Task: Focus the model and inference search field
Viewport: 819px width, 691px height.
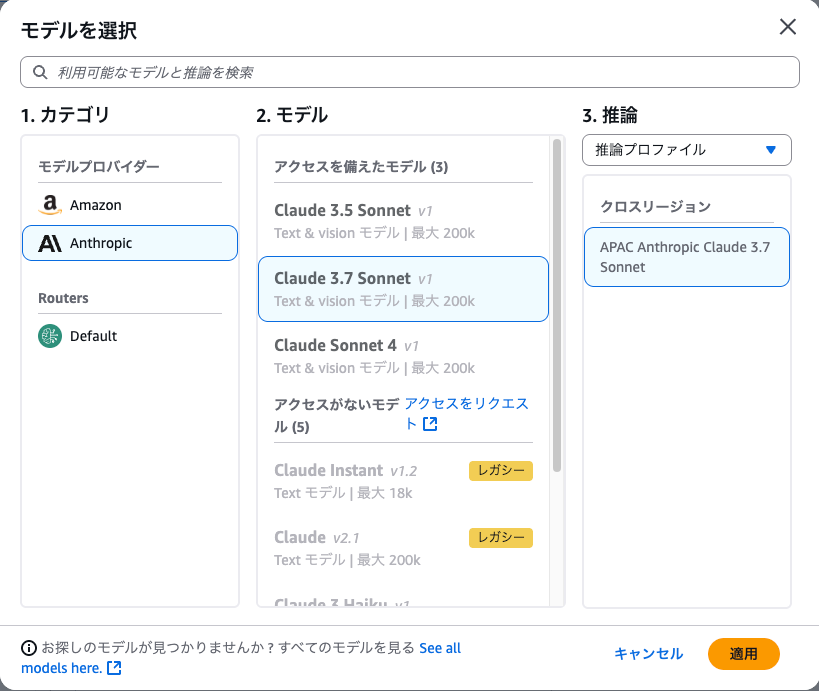Action: (410, 72)
